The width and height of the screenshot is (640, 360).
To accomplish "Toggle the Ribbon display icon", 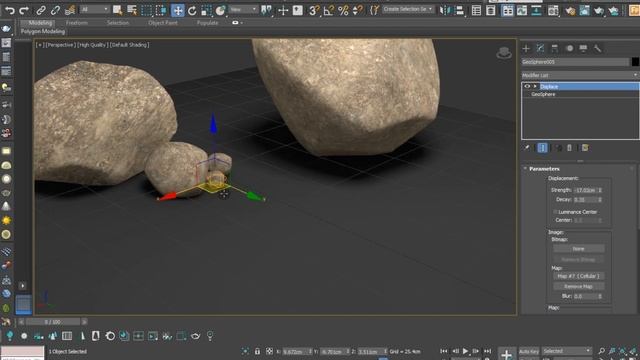I will click(507, 10).
